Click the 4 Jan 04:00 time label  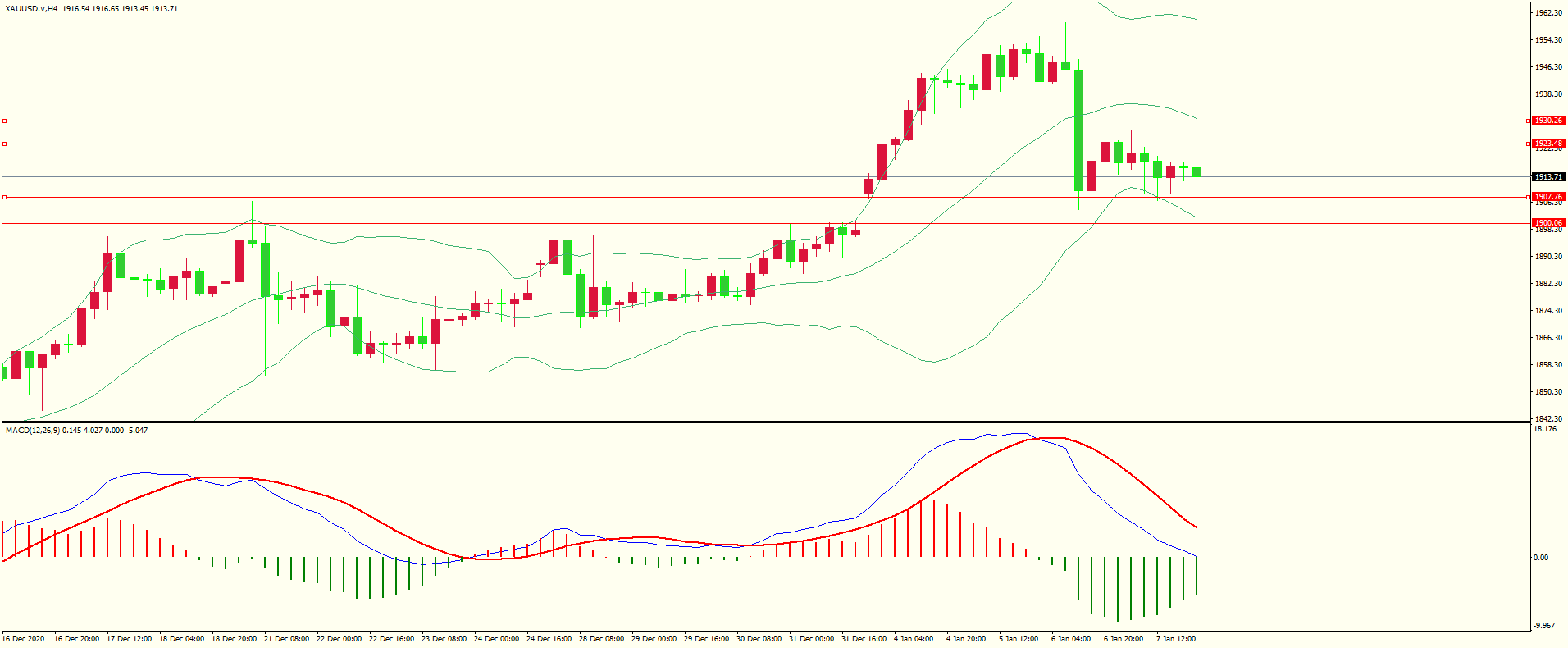913,639
